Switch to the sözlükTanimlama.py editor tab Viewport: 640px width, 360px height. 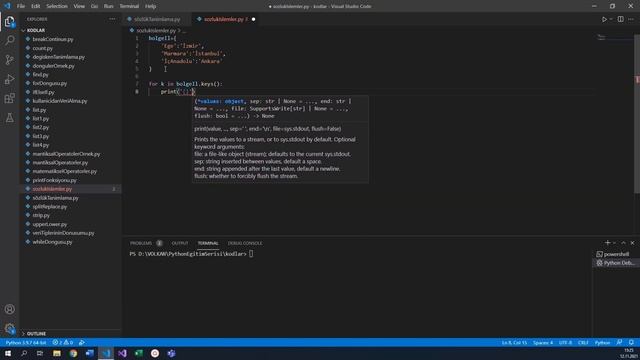coord(157,19)
